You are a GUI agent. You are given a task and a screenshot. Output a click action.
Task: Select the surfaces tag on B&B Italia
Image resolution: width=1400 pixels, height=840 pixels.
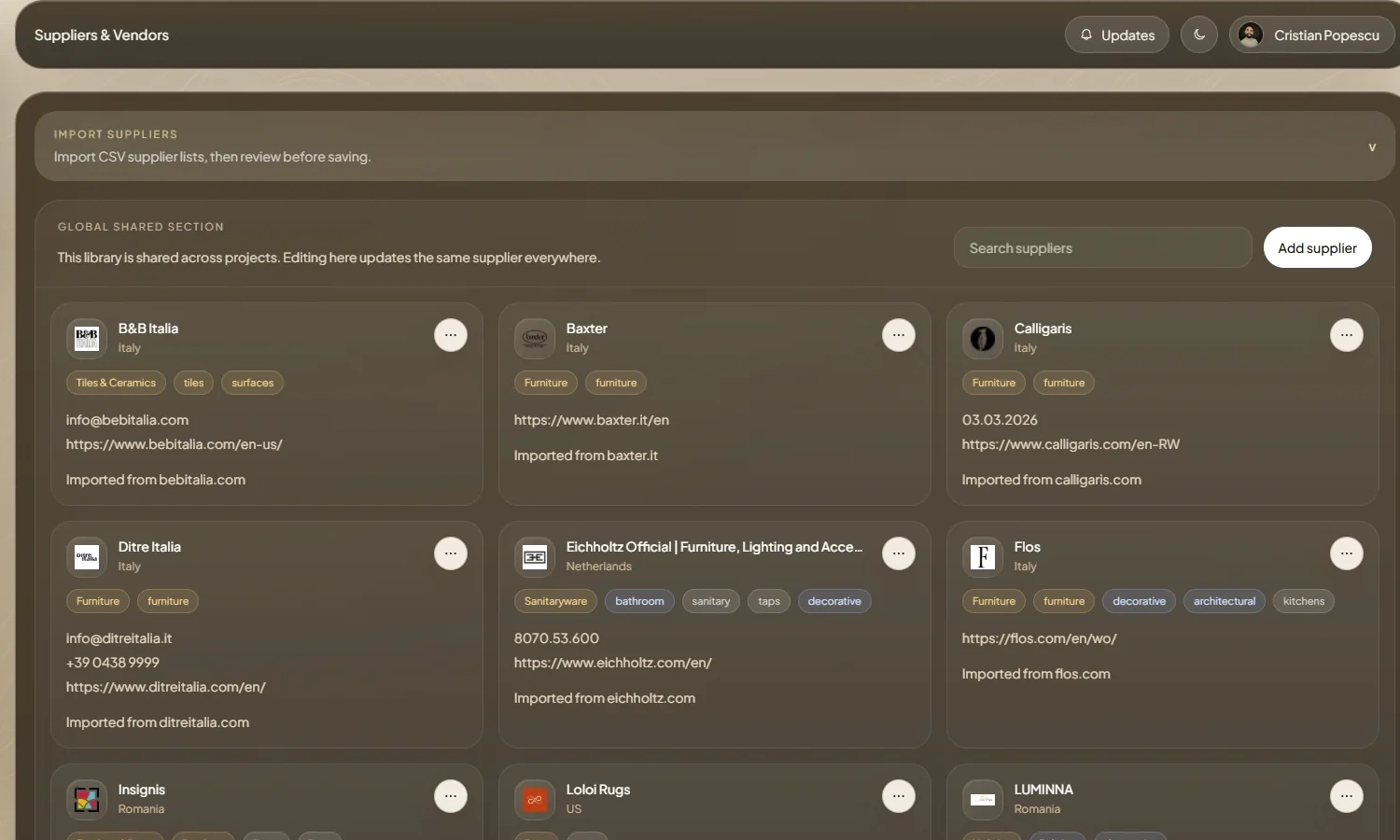click(x=253, y=383)
